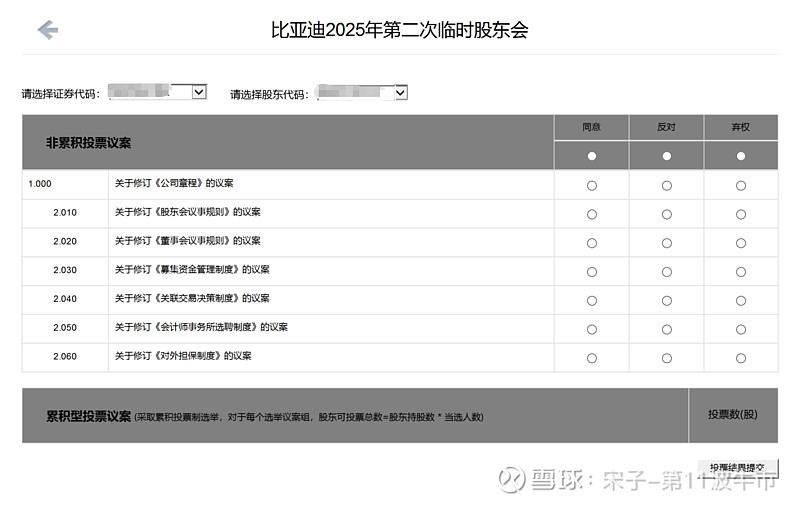Click the page title 比亚迪2025年第二次临时股东会
Viewport: 800px width, 505px height.
click(x=399, y=30)
